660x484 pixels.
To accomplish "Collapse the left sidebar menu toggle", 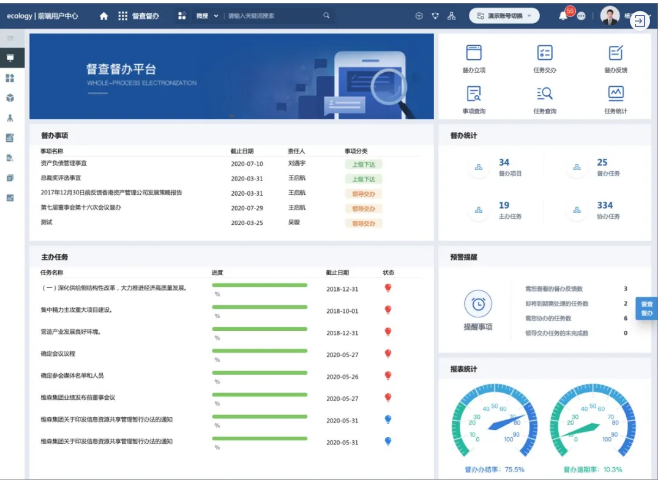I will pos(10,38).
